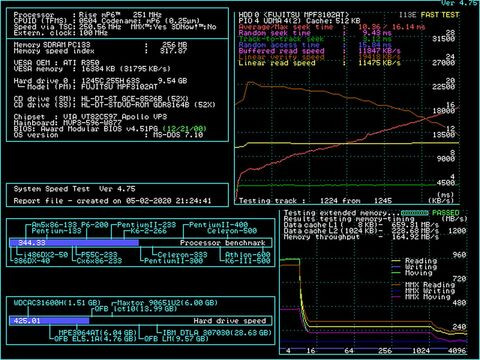Viewport: 480px width, 360px height.
Task: Select the Buffered read speed row
Action: point(319,51)
